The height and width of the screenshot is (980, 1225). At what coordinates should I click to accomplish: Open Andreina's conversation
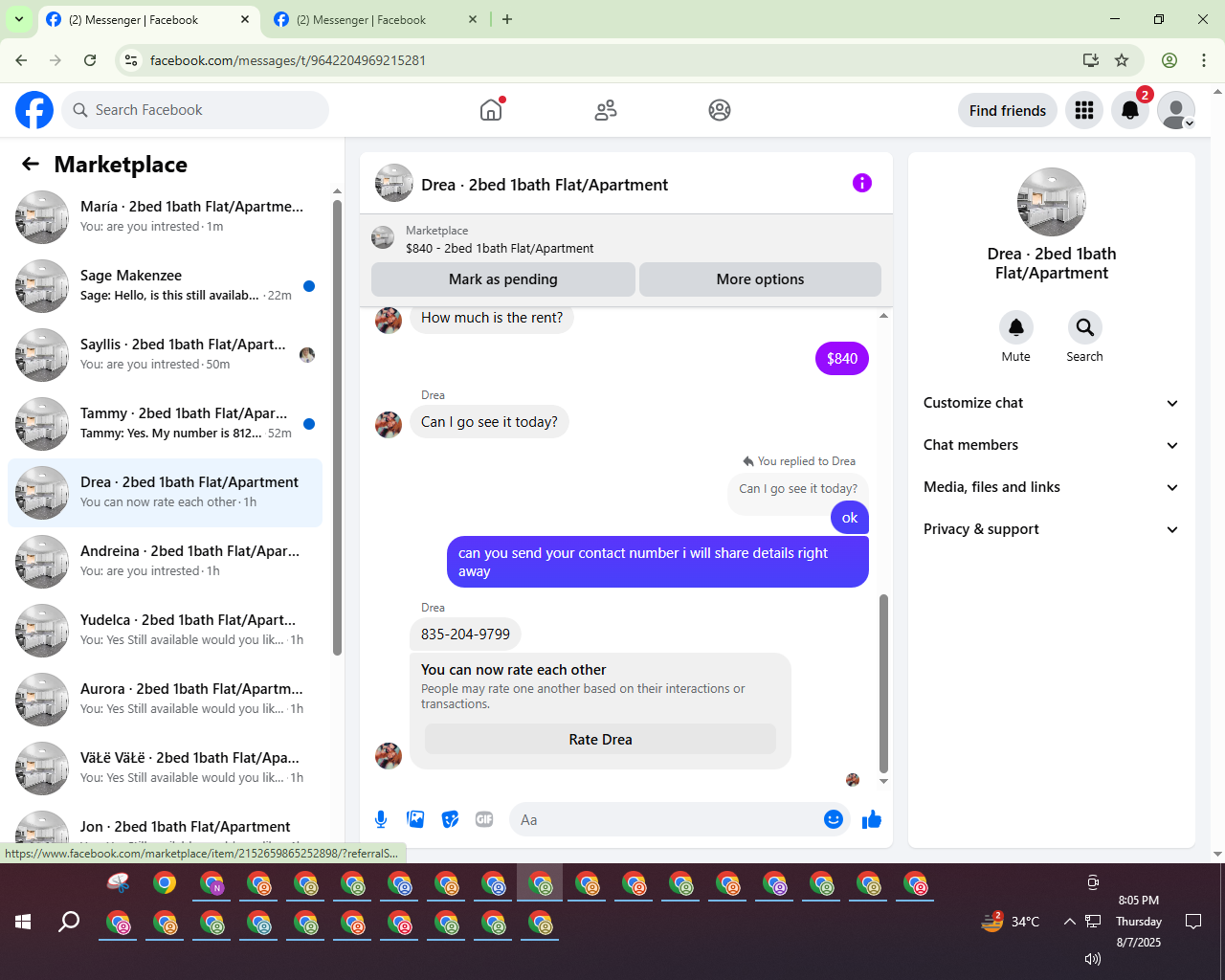[x=166, y=562]
